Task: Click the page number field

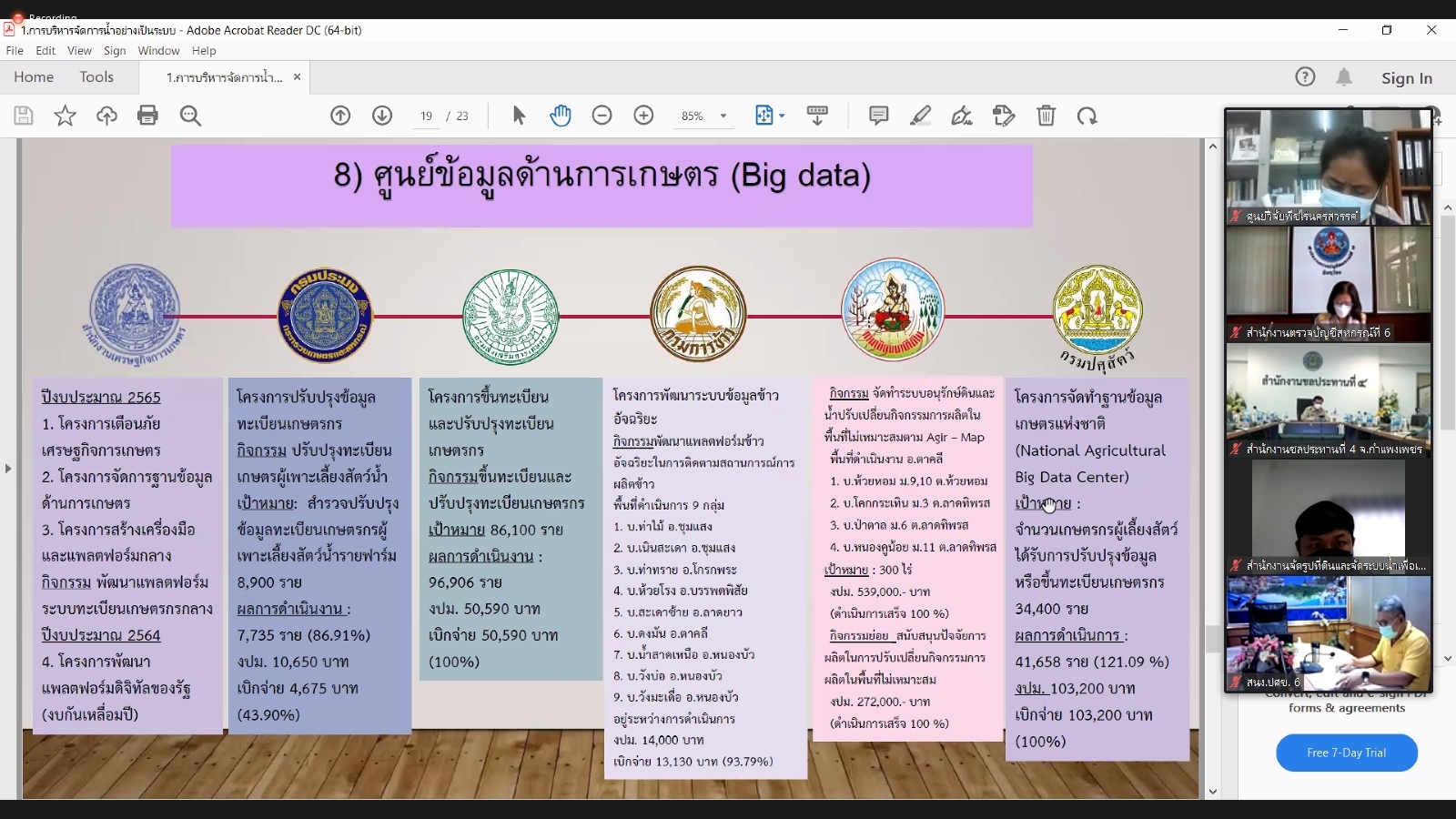Action: 426,116
